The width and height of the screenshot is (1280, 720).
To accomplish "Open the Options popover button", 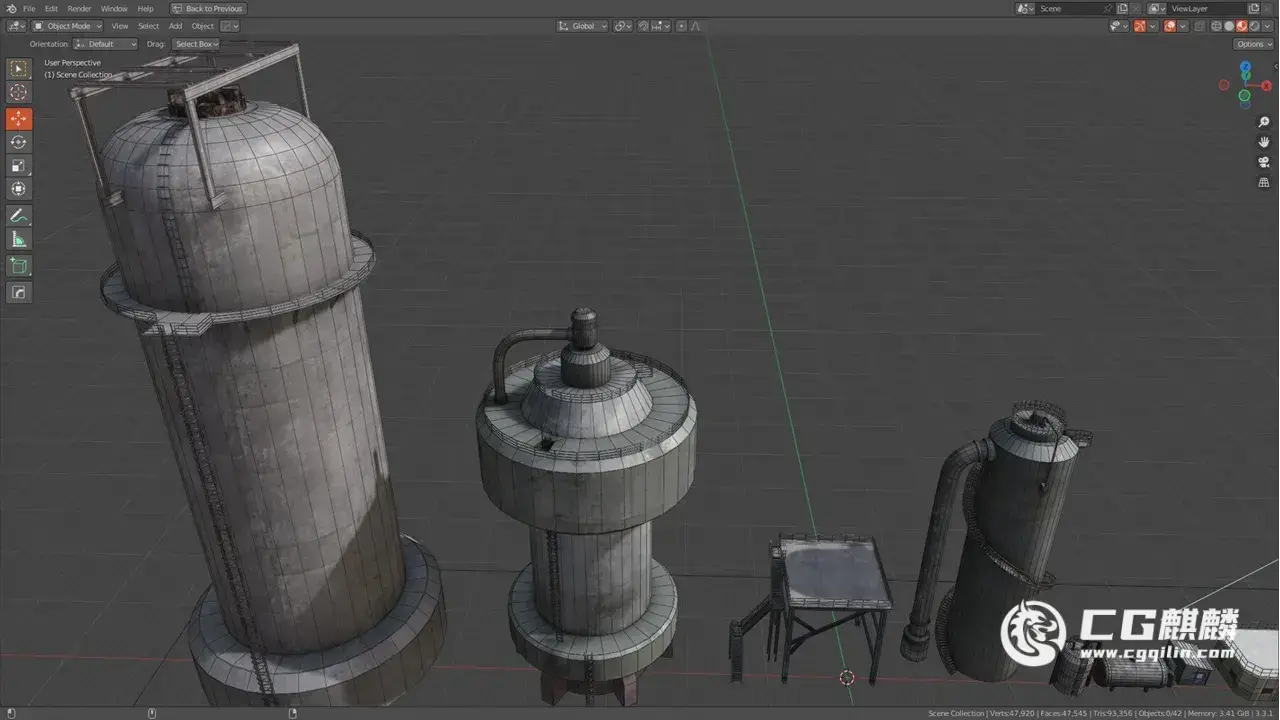I will (x=1253, y=44).
